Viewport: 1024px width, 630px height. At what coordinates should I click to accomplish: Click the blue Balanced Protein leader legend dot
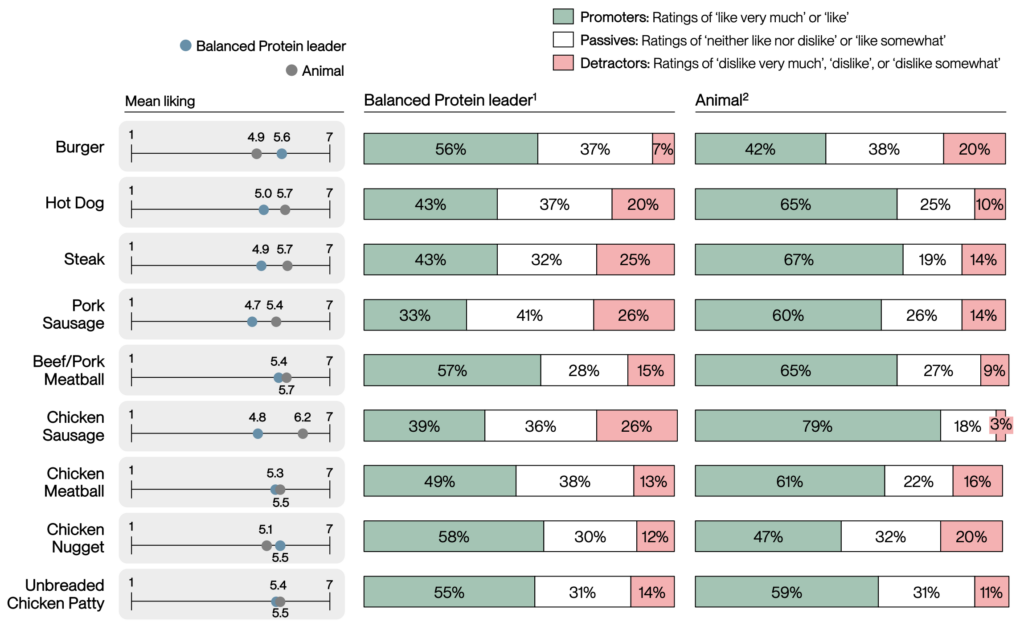click(184, 46)
